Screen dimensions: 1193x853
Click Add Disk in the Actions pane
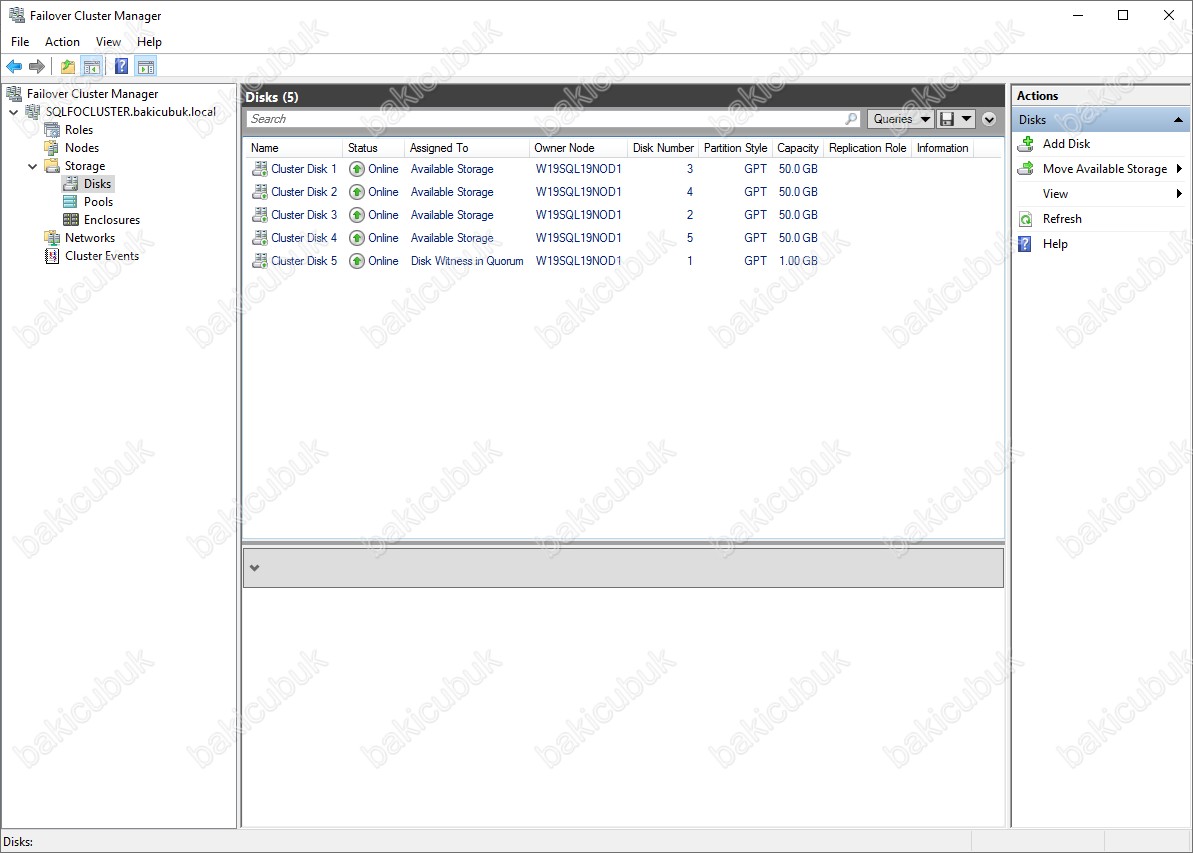tap(1066, 144)
